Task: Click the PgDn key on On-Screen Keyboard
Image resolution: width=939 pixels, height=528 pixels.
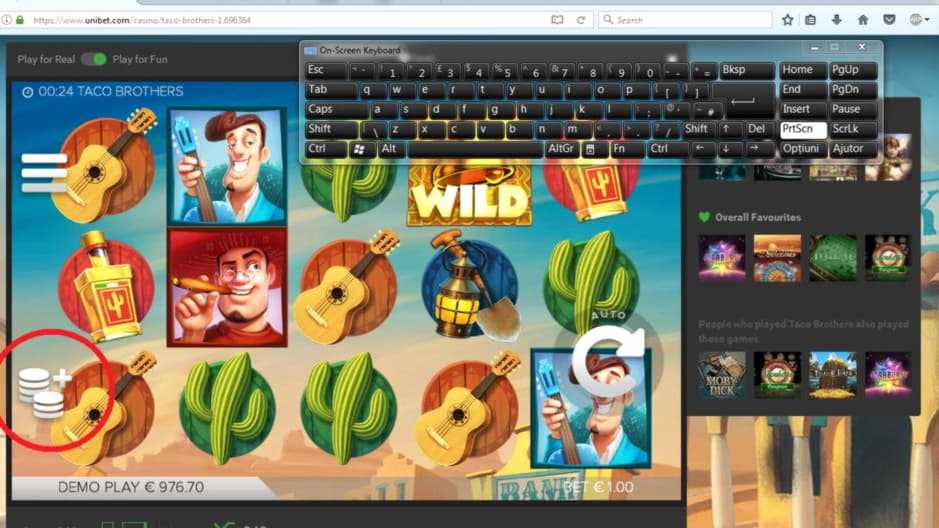Action: coord(853,90)
